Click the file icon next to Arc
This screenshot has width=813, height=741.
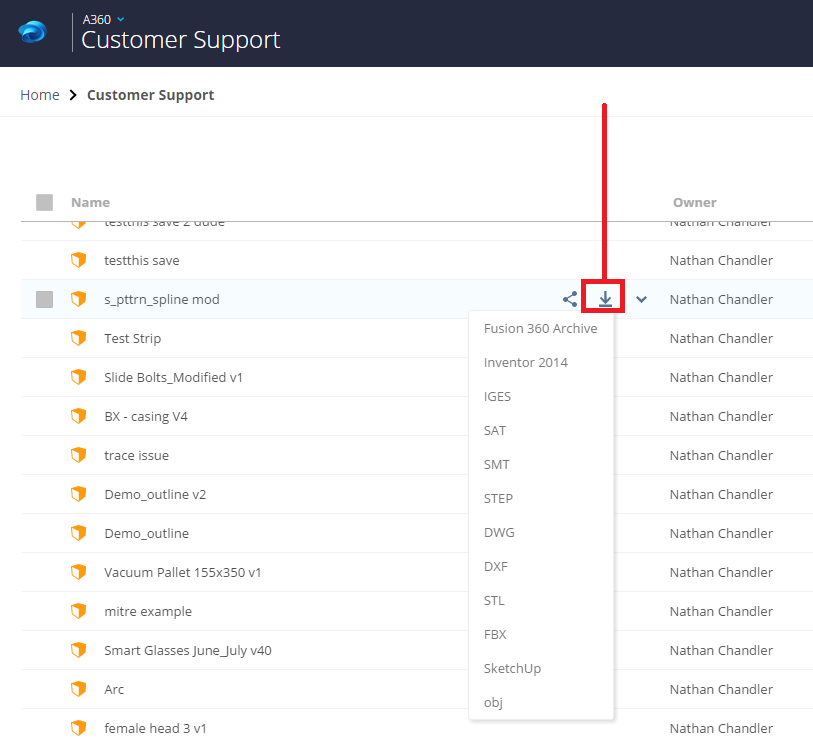tap(78, 689)
